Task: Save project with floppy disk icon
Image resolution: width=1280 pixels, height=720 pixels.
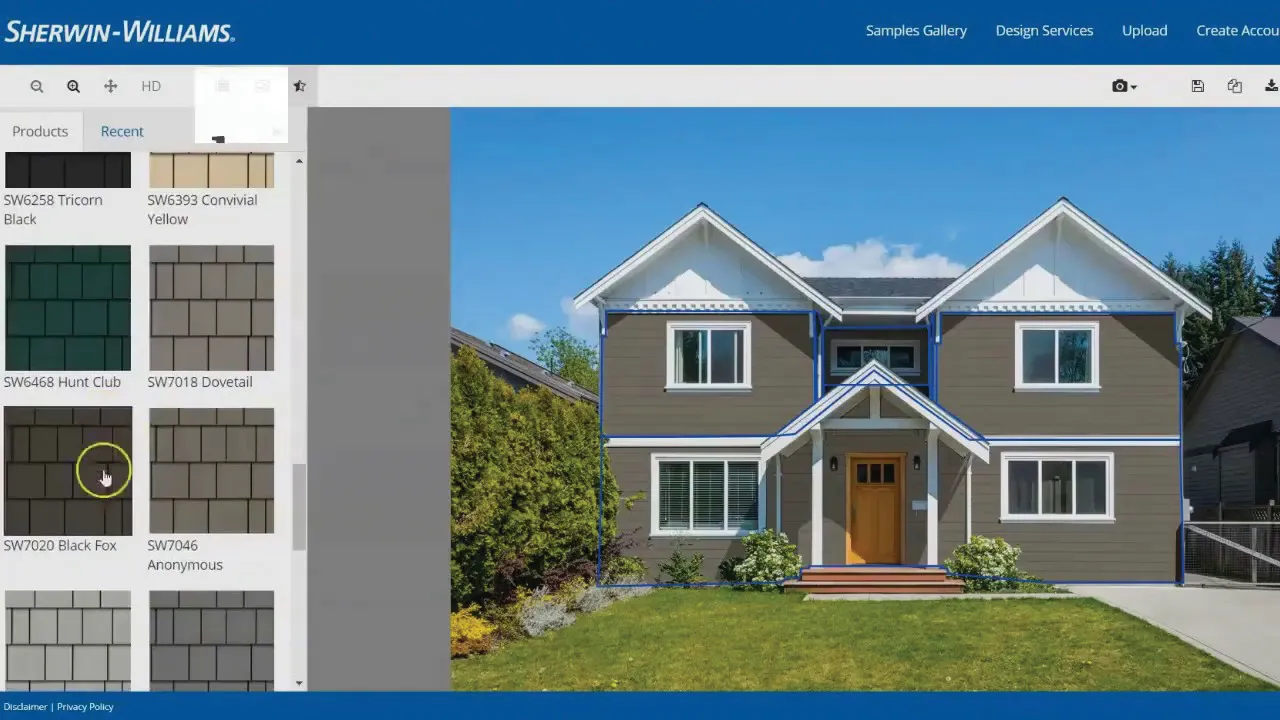Action: [x=1197, y=87]
